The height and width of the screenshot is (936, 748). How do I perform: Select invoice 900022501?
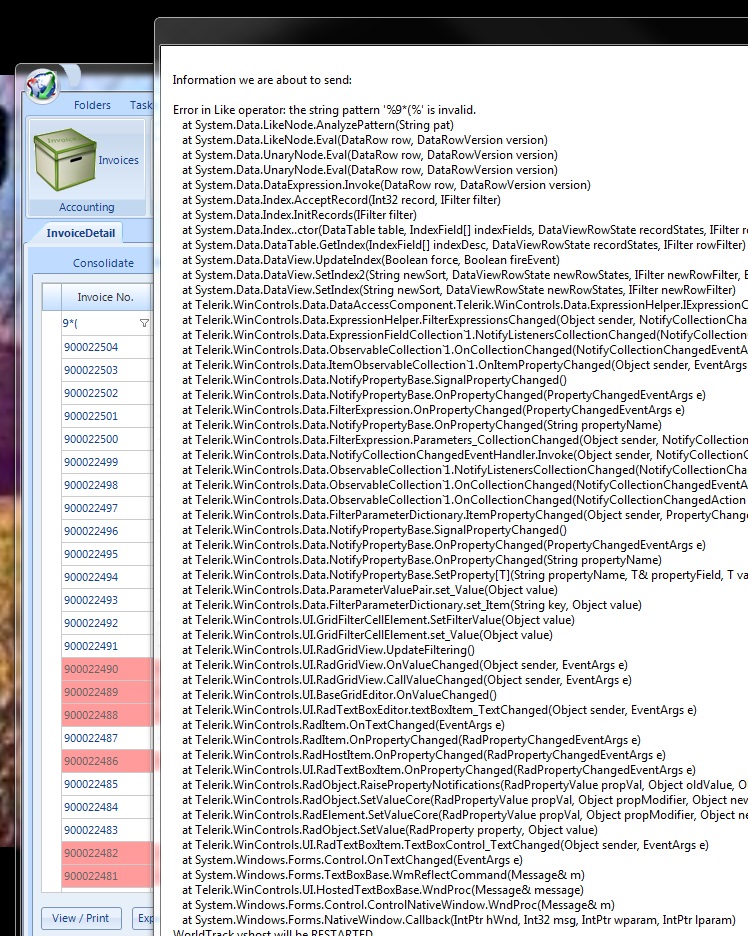[x=106, y=416]
